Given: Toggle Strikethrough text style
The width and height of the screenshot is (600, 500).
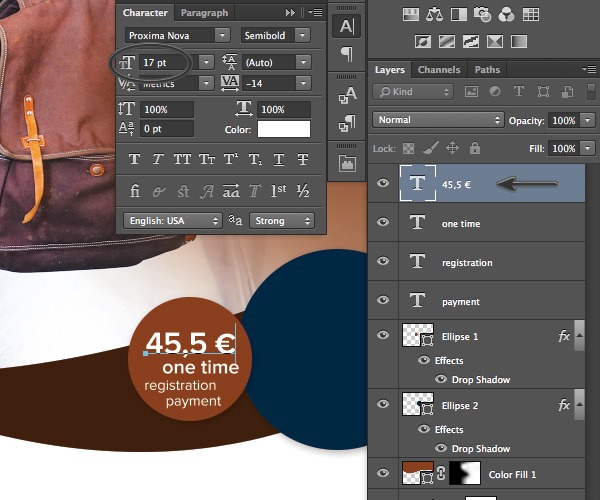Looking at the screenshot, I should (303, 159).
